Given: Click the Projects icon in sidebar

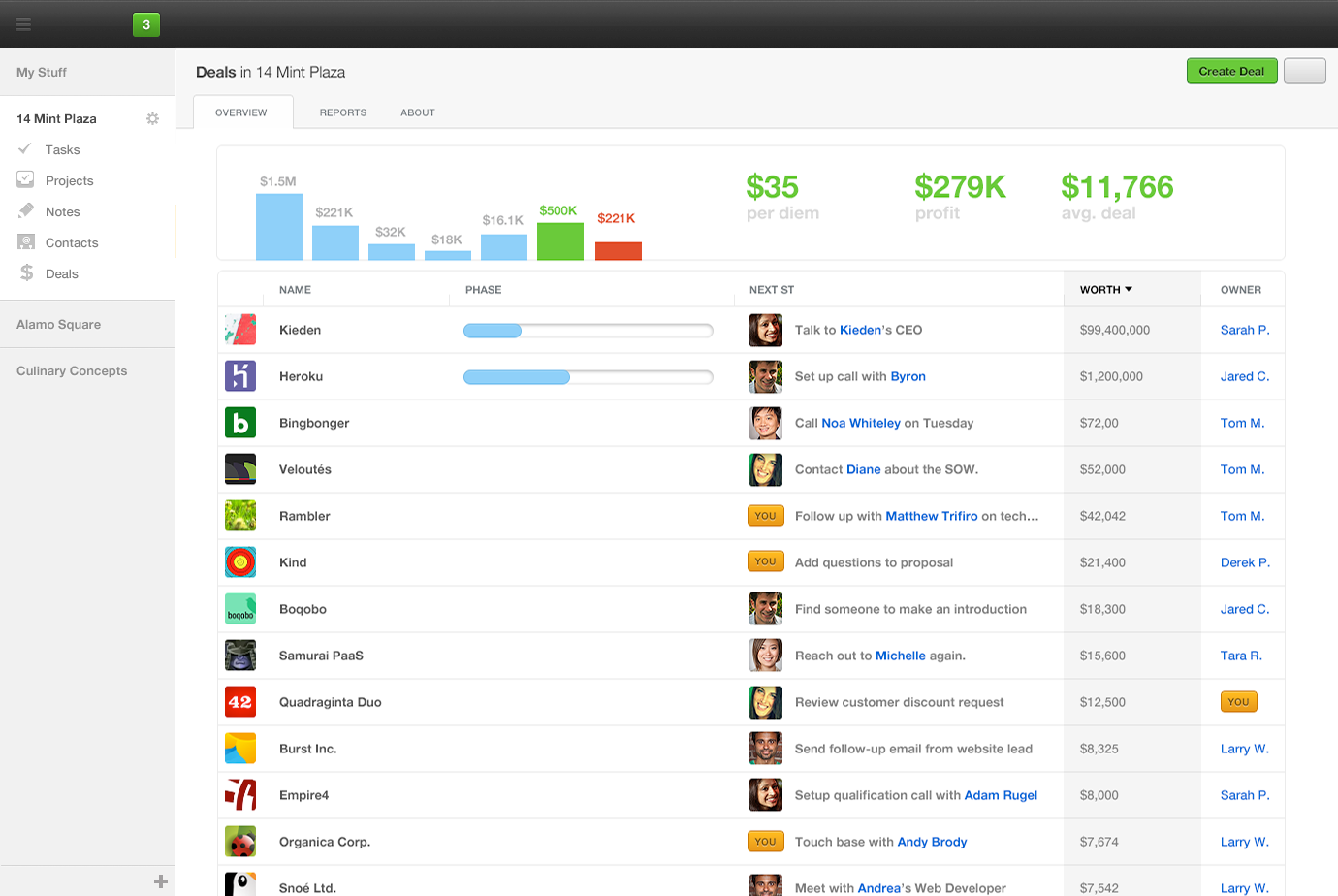Looking at the screenshot, I should coord(25,179).
